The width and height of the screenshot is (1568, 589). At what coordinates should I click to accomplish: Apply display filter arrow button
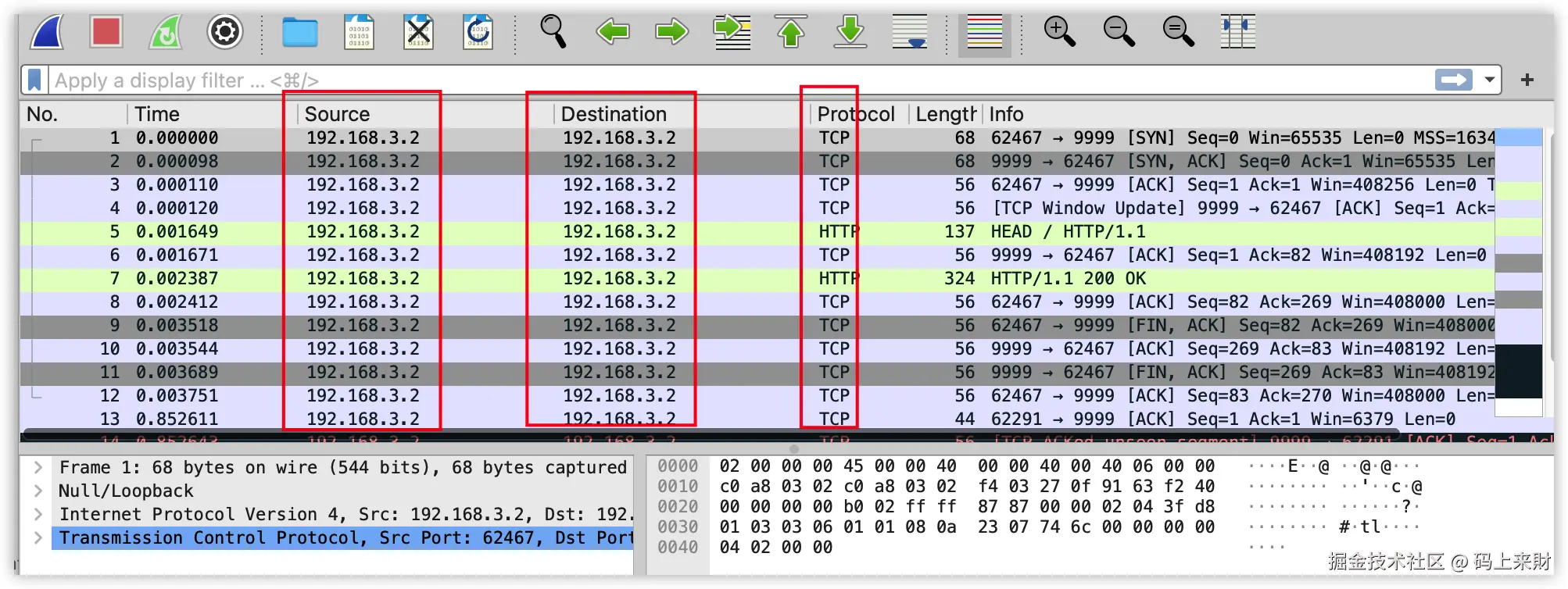1454,80
